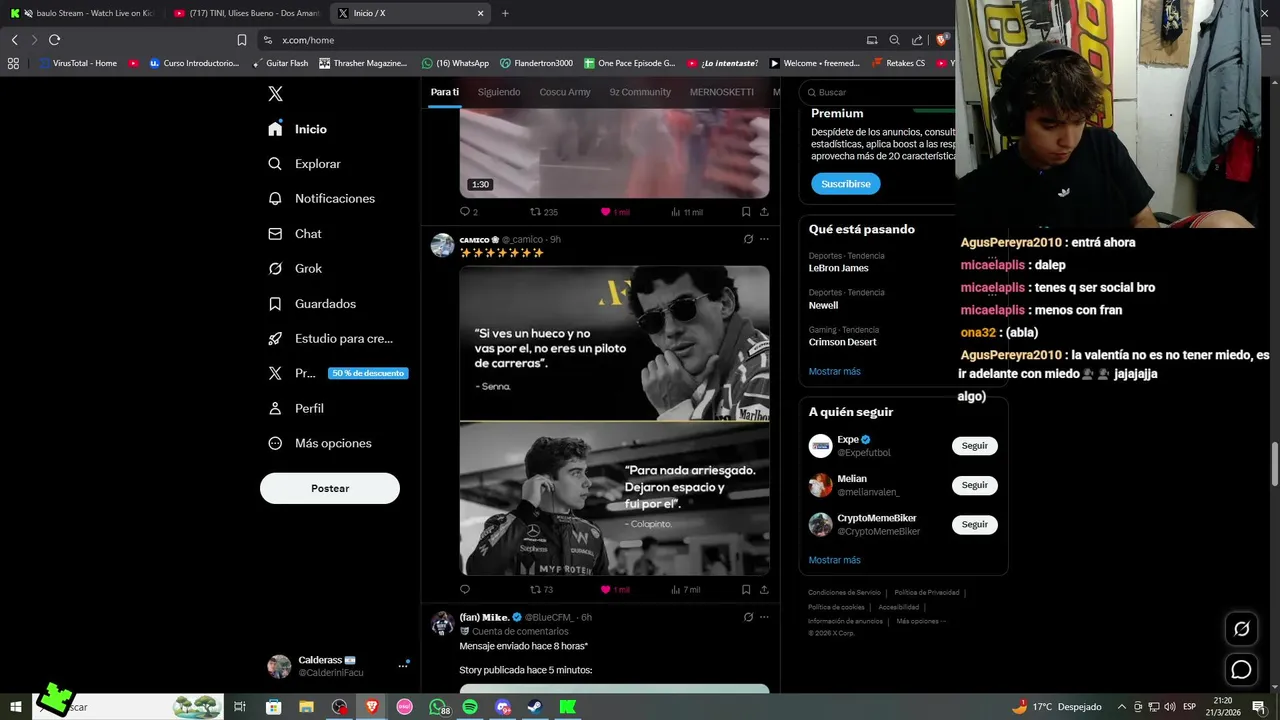Open Premium with 50% discount item
Image resolution: width=1280 pixels, height=720 pixels.
(338, 373)
